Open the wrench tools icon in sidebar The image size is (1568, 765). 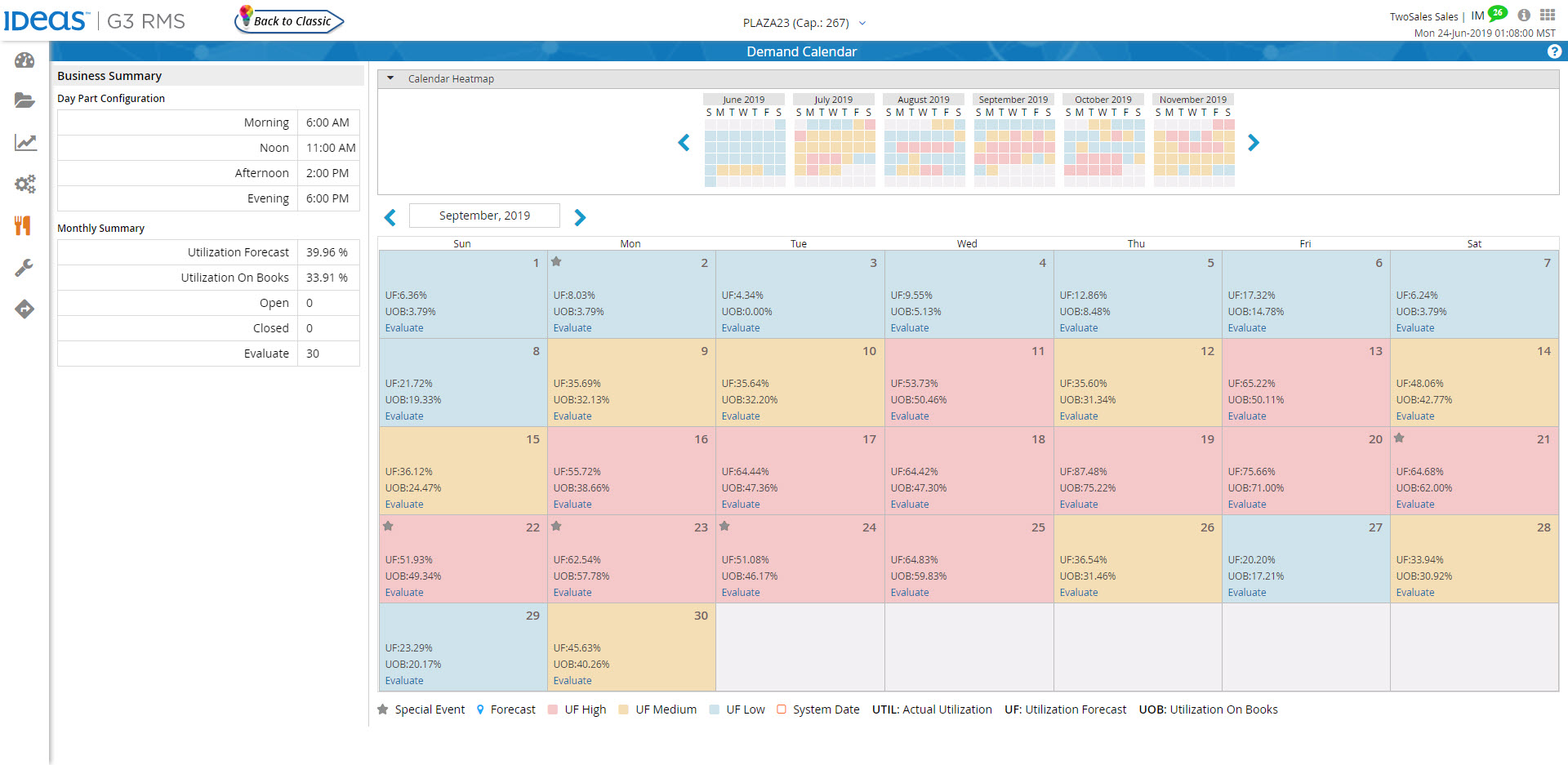click(24, 268)
